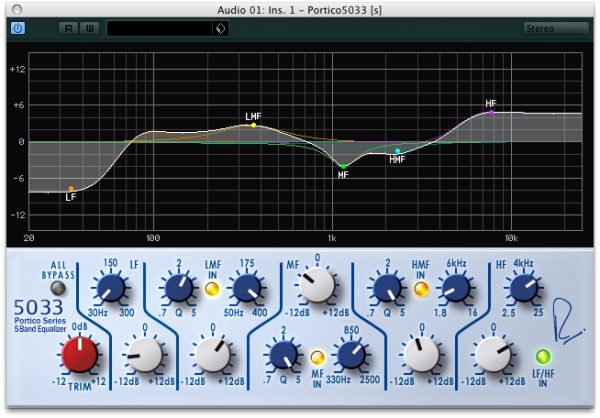This screenshot has width=600, height=418.
Task: Open the preset name field
Action: pyautogui.click(x=160, y=29)
